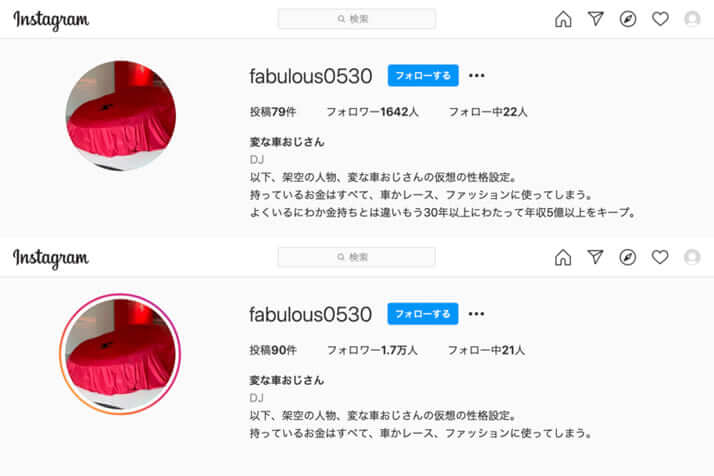Click the Home icon in the lower Instagram header
The width and height of the screenshot is (714, 476).
tap(563, 257)
